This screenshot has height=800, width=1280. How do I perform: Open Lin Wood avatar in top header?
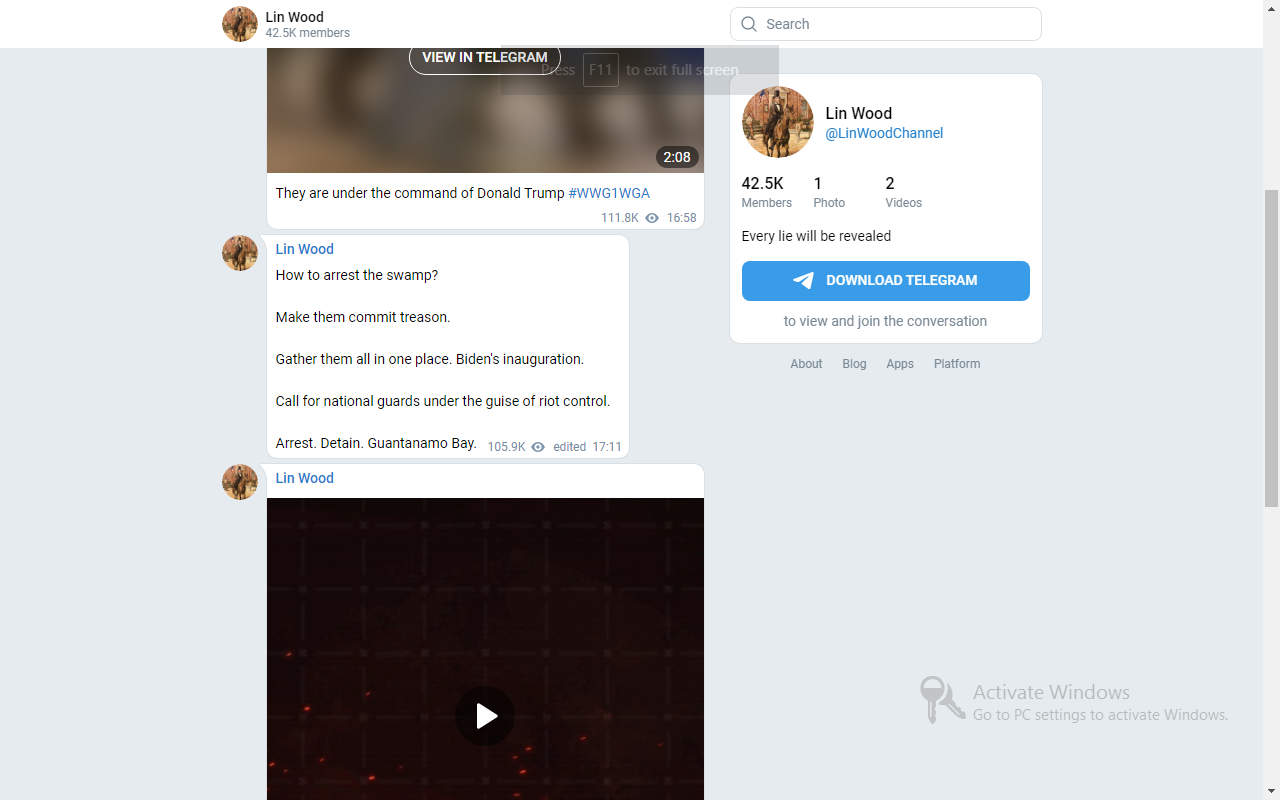pyautogui.click(x=240, y=24)
